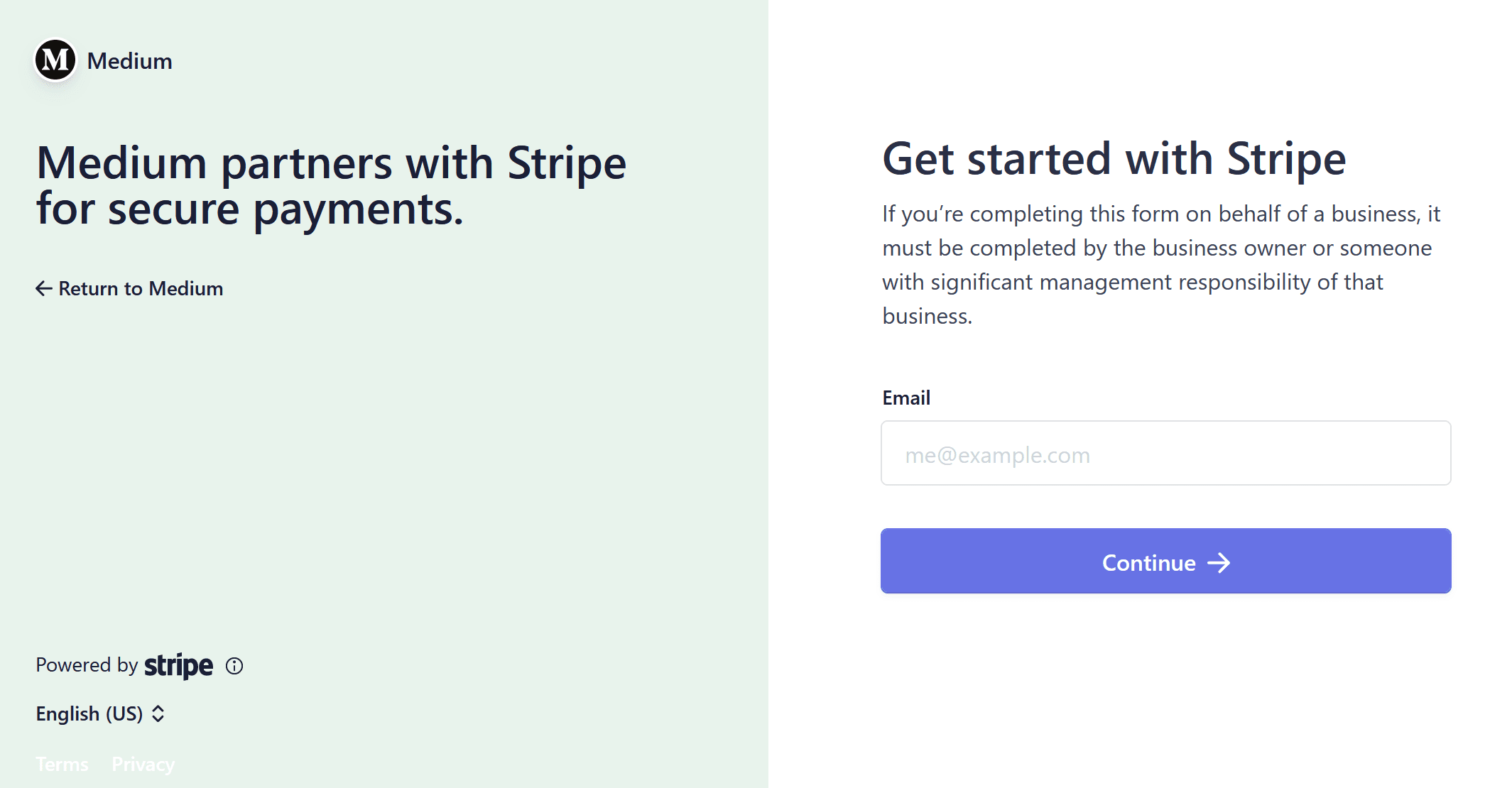This screenshot has height=788, width=1512.
Task: Follow the Return to Medium link
Action: 129,288
